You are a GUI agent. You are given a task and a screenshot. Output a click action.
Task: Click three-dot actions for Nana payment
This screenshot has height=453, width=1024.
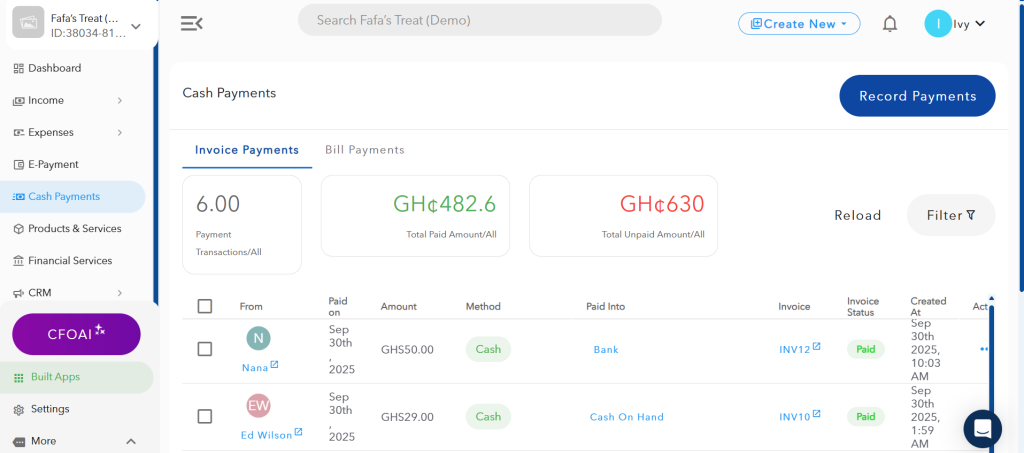(984, 349)
